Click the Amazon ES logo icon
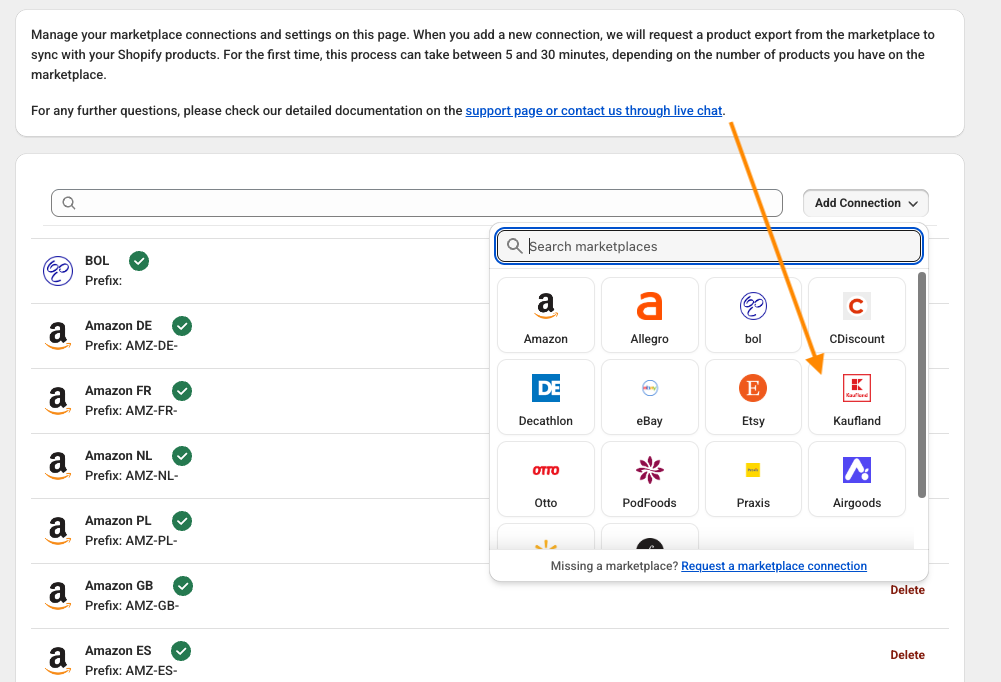The image size is (1001, 682). 58,661
